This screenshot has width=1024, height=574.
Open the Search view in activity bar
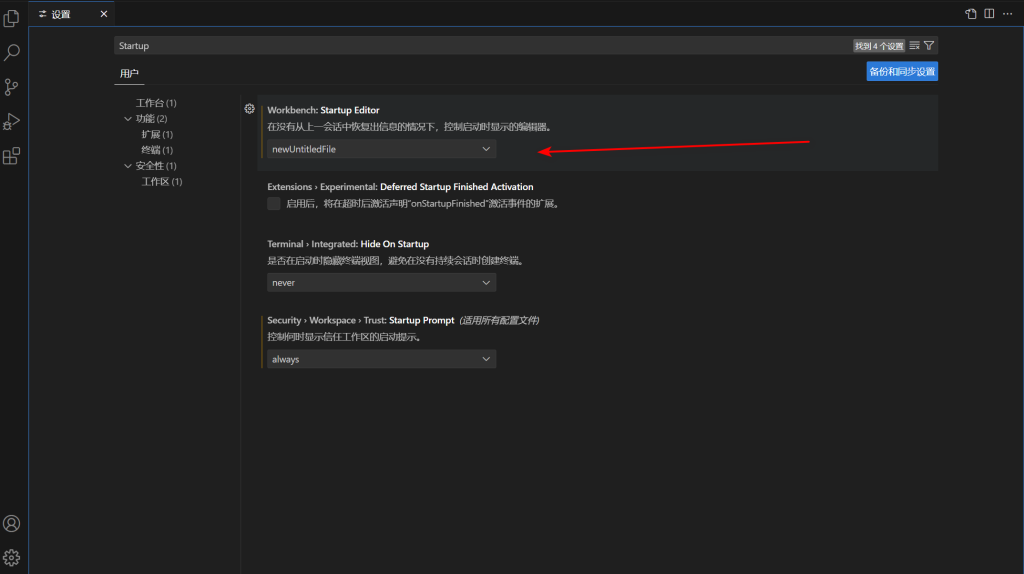click(11, 52)
